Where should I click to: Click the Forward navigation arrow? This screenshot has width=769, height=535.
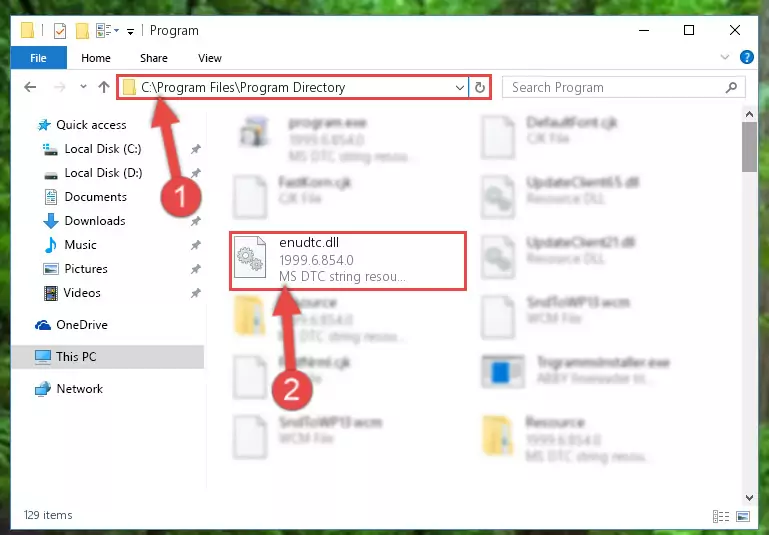coord(59,87)
